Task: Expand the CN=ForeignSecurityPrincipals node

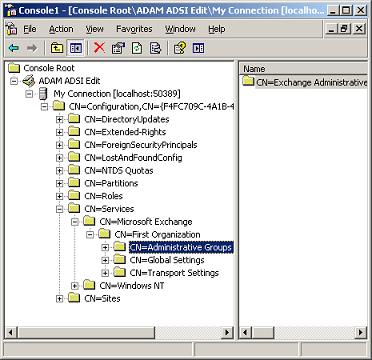Action: pos(59,145)
